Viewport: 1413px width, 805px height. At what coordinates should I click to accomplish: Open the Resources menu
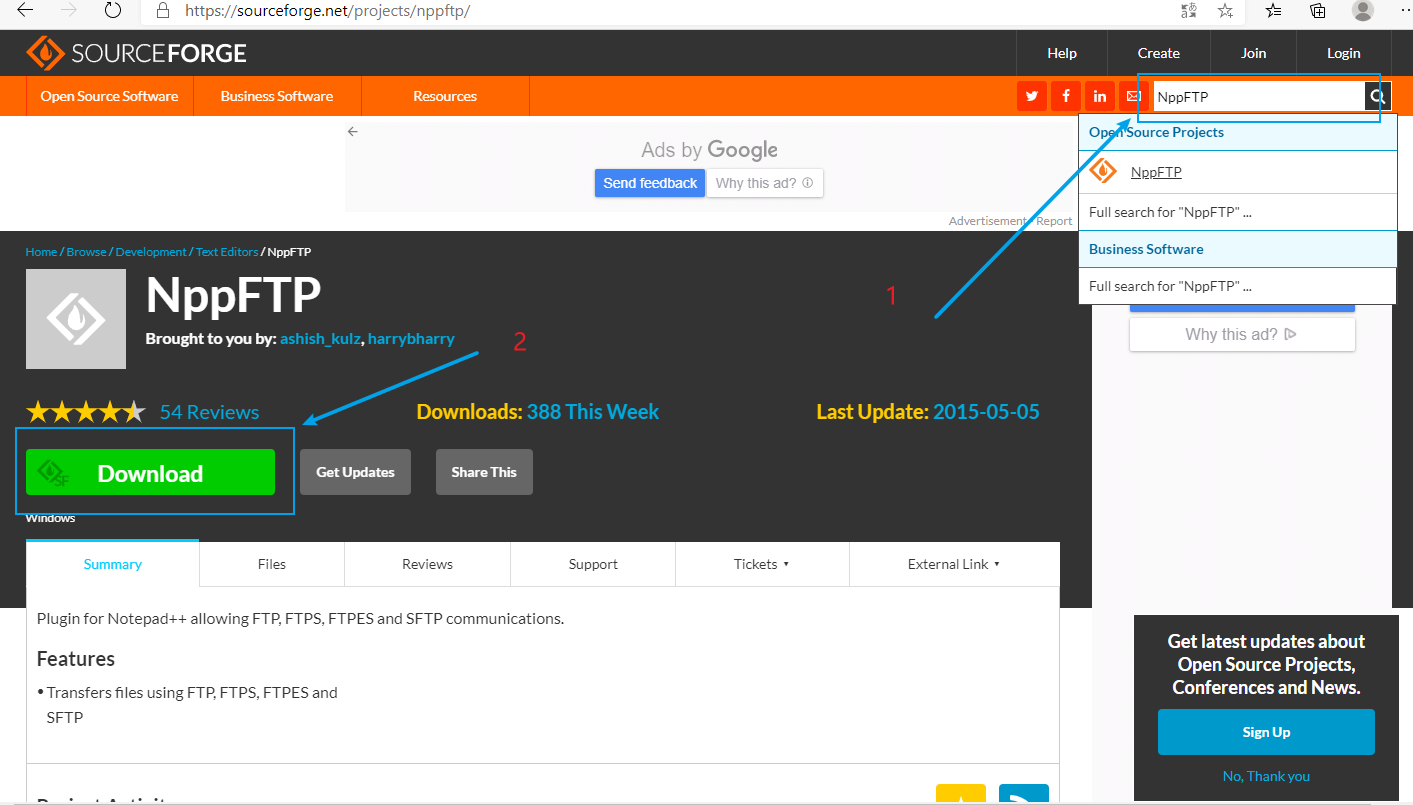[445, 96]
